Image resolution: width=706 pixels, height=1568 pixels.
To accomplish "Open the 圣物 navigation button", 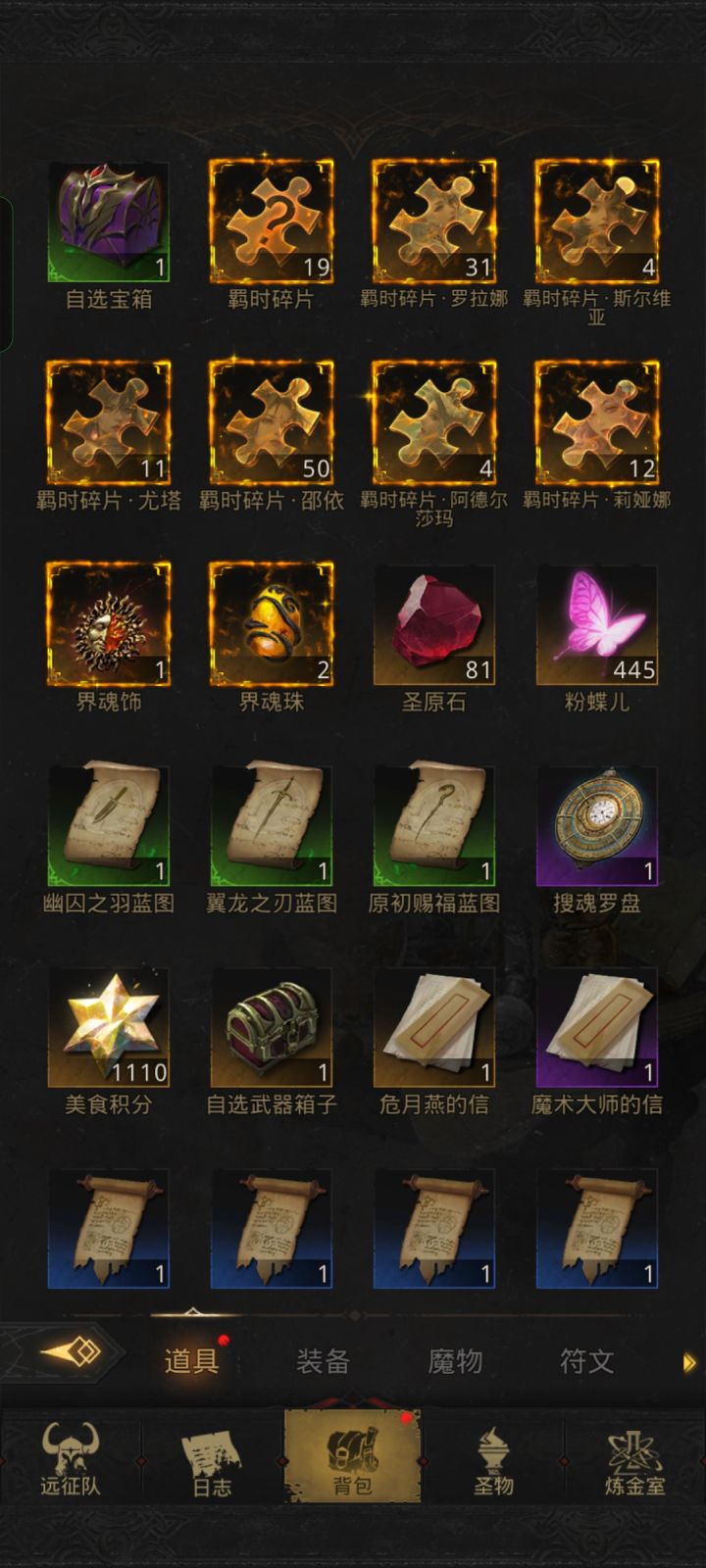I will tap(493, 1458).
